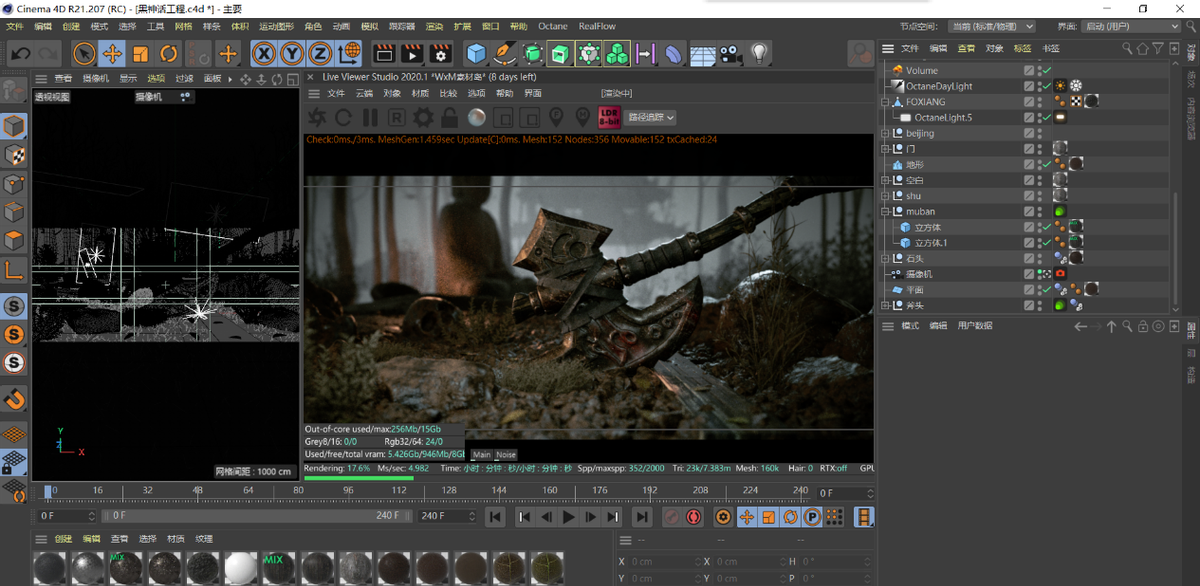Image resolution: width=1200 pixels, height=586 pixels.
Task: Open the Octane menu in main menu bar
Action: click(552, 26)
